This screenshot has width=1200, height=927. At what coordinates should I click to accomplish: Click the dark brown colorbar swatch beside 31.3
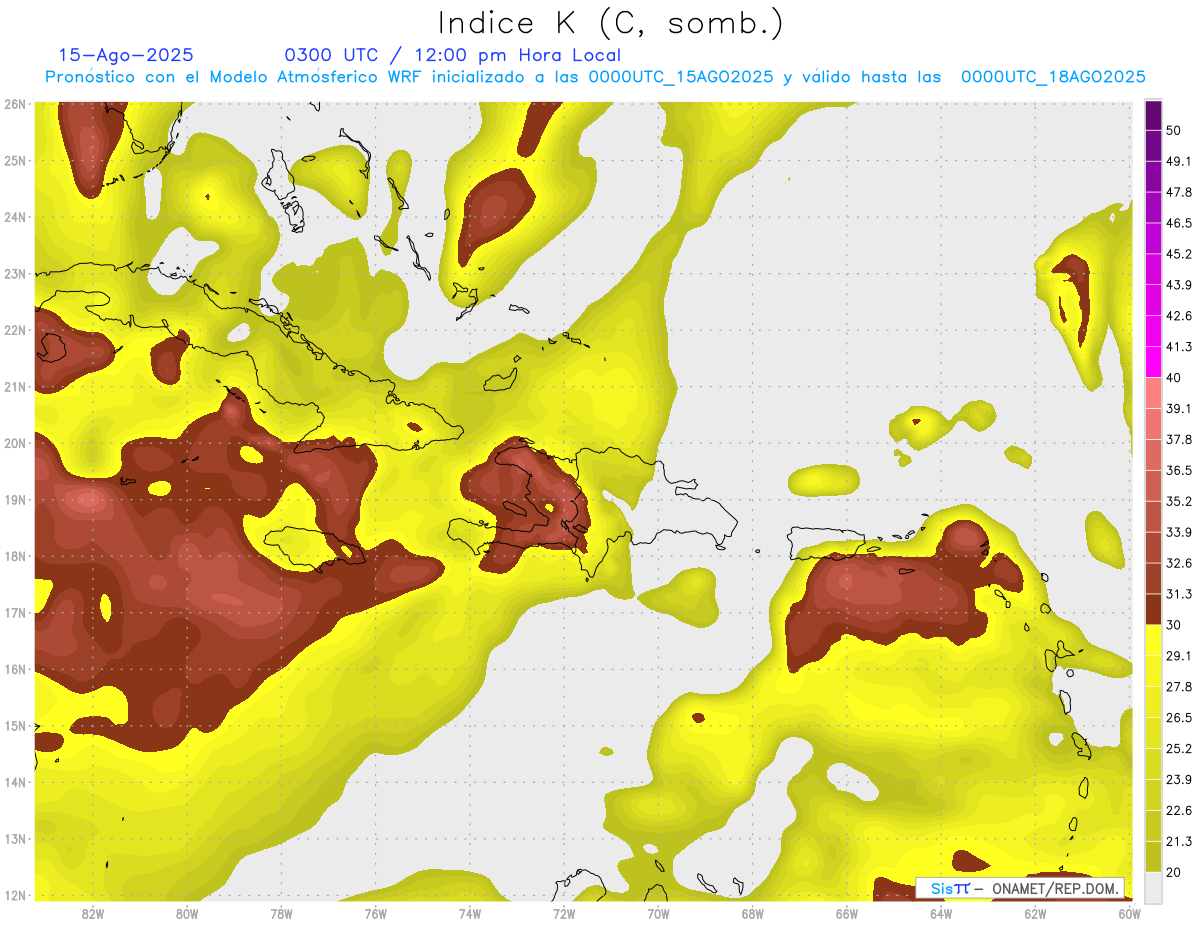coord(1153,609)
